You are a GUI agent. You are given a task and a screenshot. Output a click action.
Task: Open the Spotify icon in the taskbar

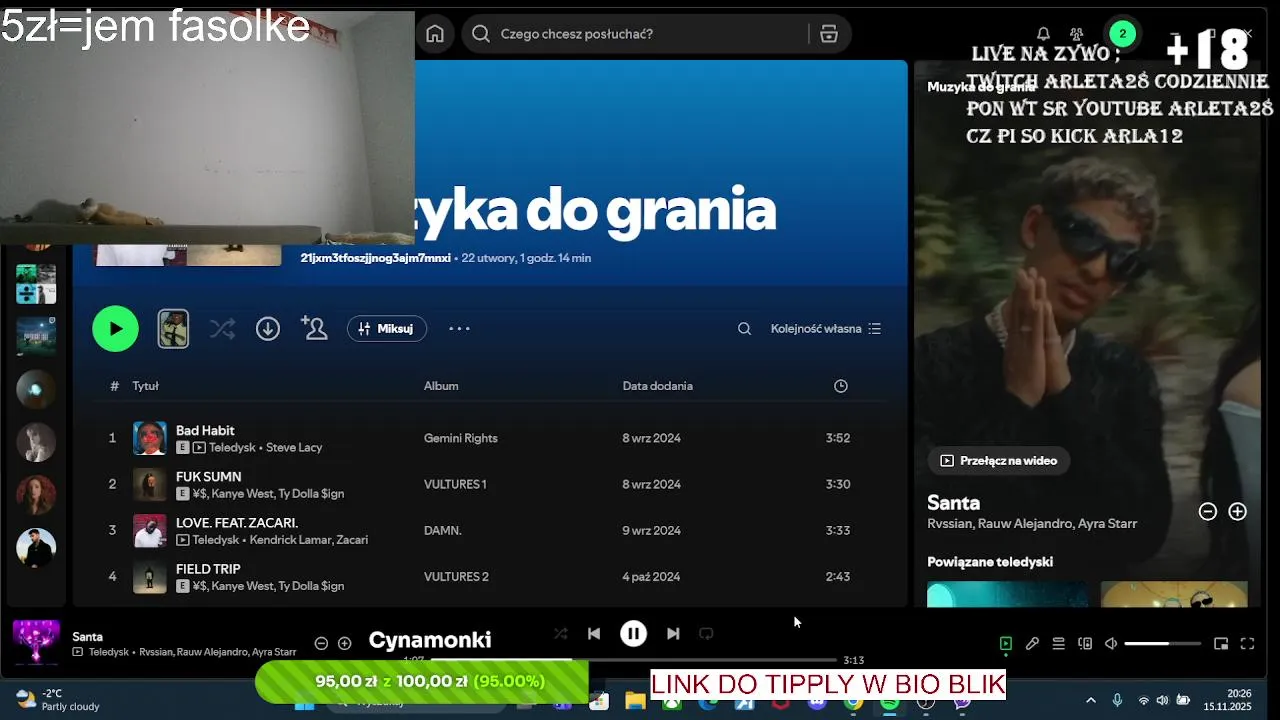(x=890, y=702)
